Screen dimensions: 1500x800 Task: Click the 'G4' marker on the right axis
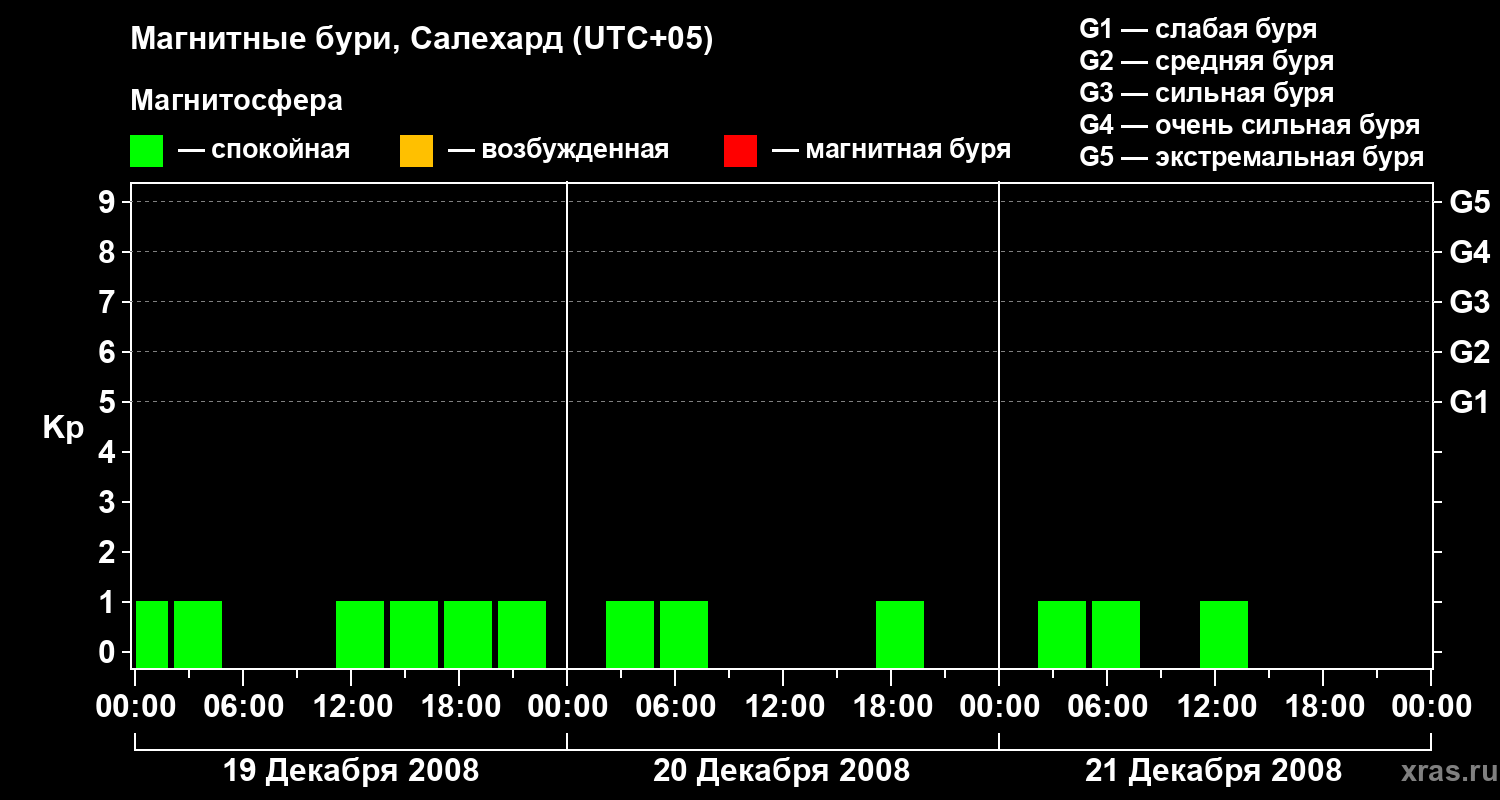pos(1469,252)
